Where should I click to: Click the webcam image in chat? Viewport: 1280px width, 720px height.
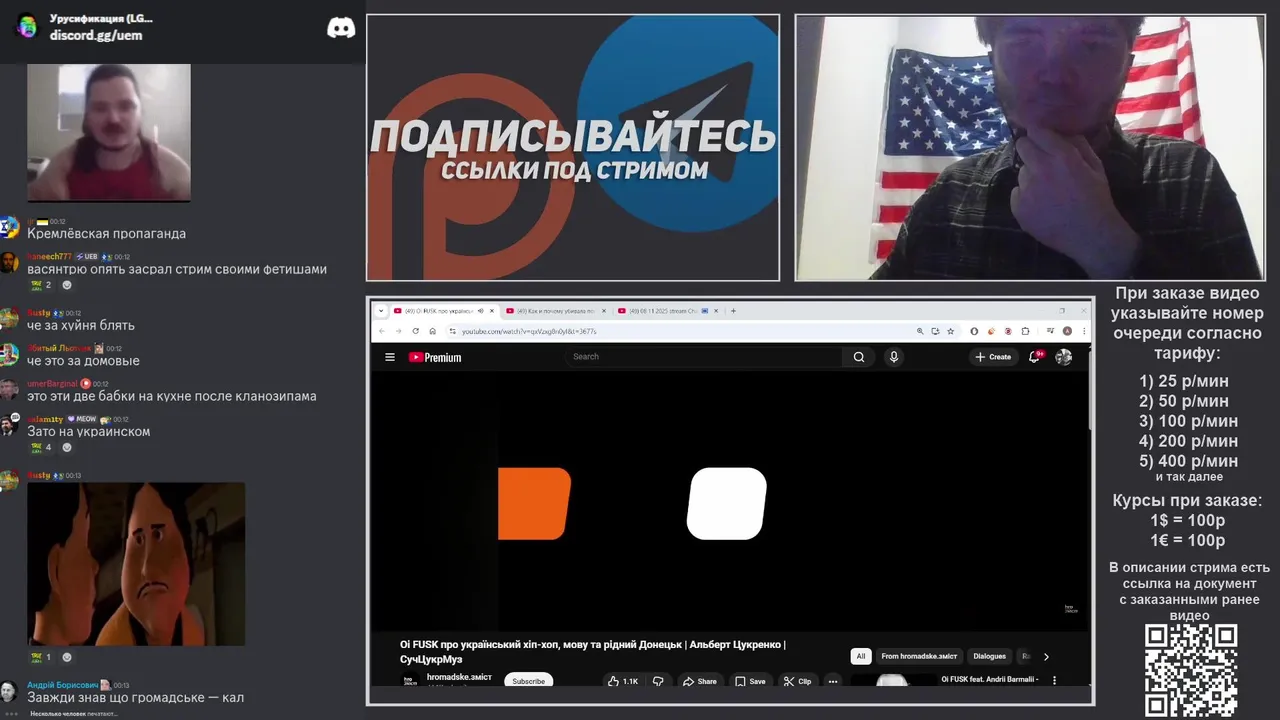108,132
